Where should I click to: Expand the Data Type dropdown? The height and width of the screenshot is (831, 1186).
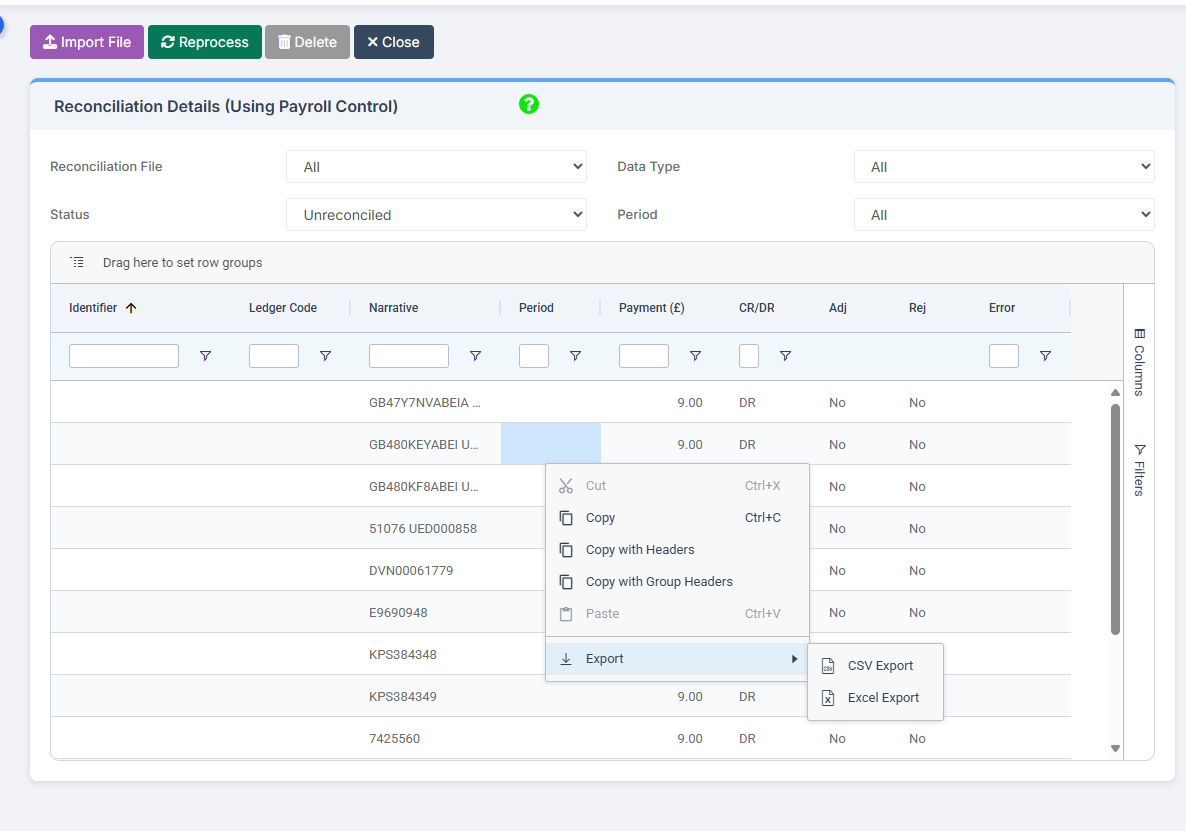[x=1003, y=167]
